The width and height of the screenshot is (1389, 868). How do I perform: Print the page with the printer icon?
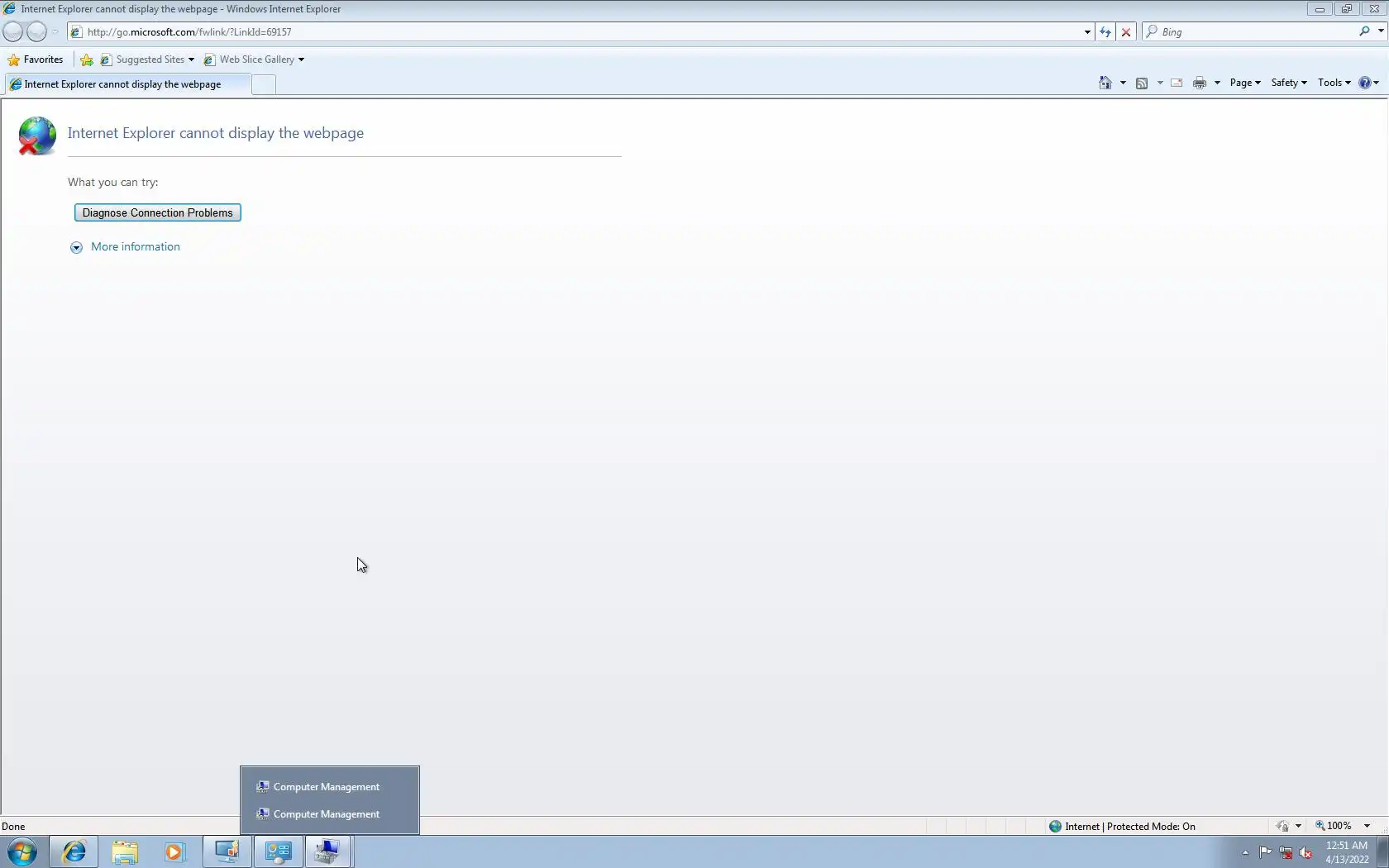click(x=1200, y=83)
